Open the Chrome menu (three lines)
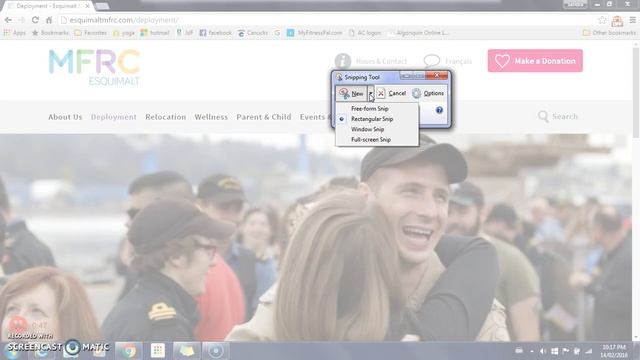 click(633, 20)
